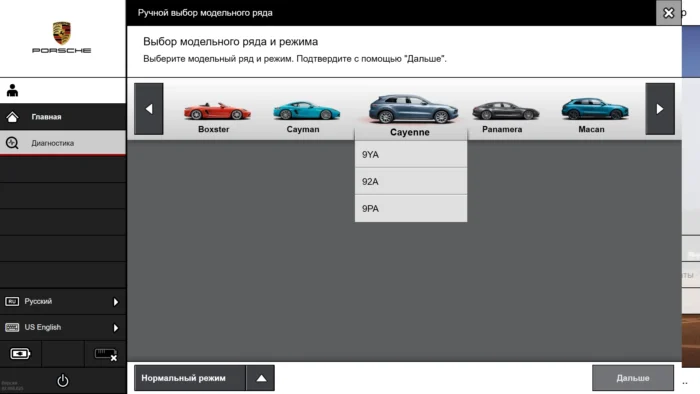Select the Macan model thumbnail

coord(595,109)
